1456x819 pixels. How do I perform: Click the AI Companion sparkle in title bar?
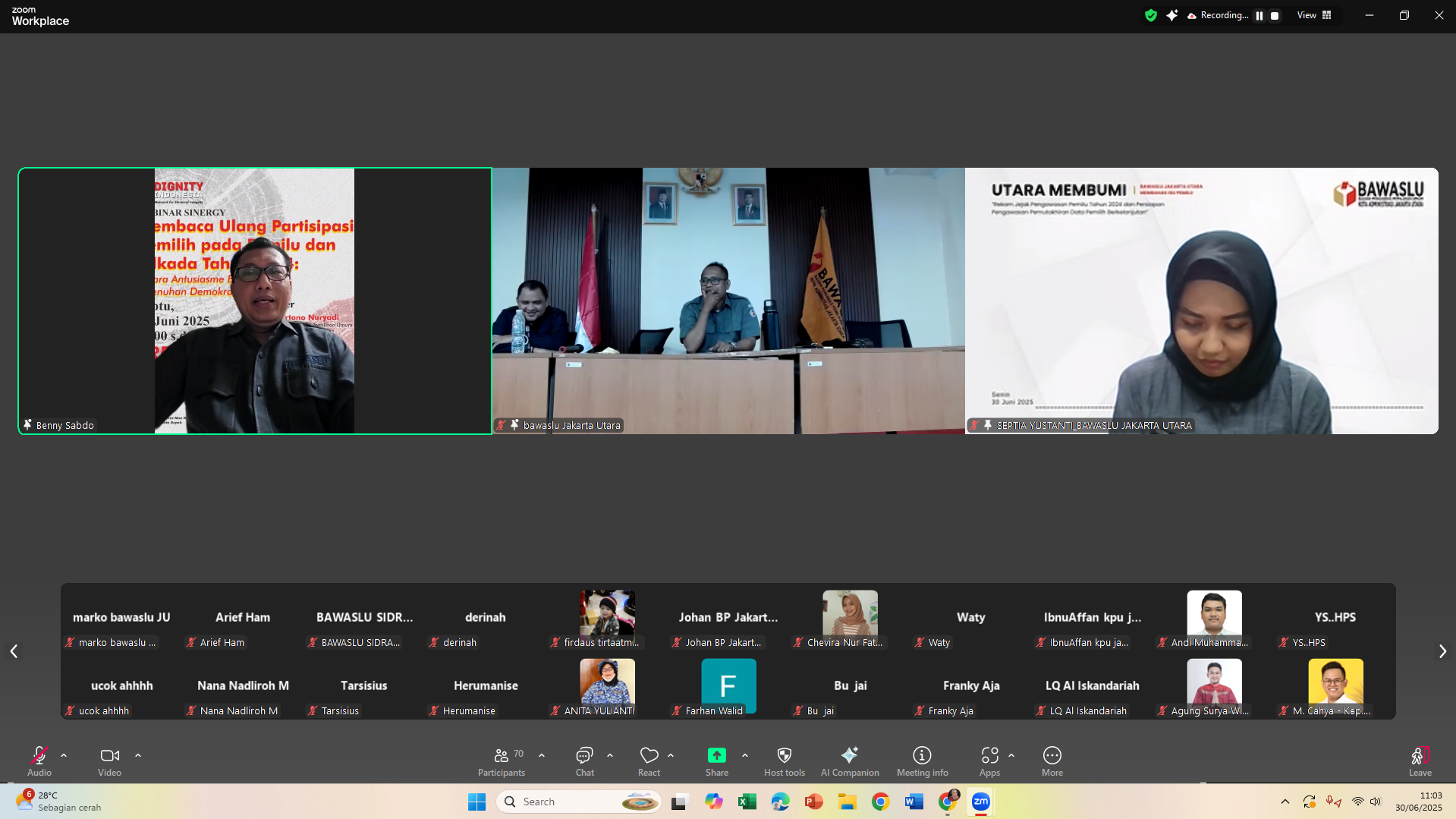(1172, 15)
